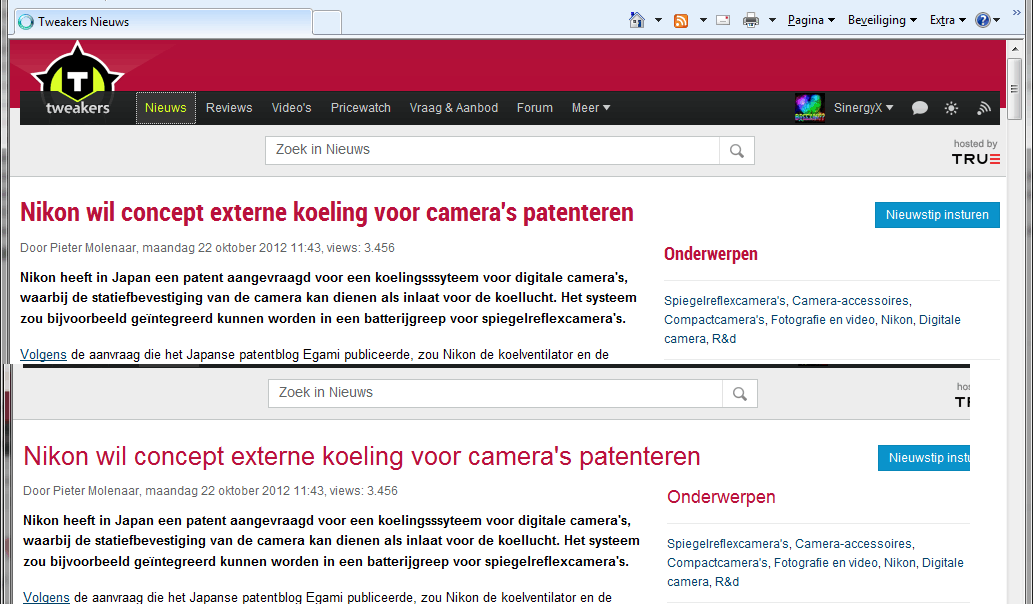Screen dimensions: 1033x606
Task: Select the Pricewatch navigation item
Action: point(360,107)
